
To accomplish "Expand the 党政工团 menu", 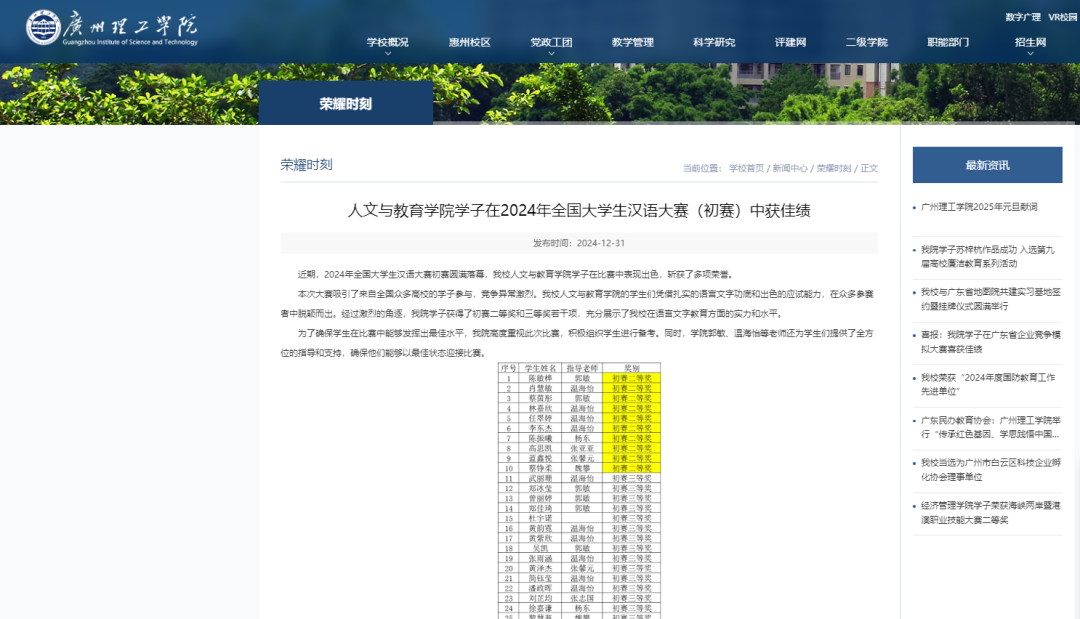I will click(551, 42).
